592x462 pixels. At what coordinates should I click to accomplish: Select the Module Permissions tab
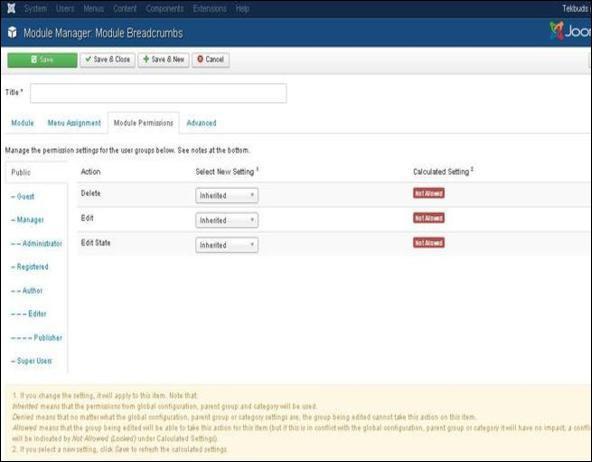tap(143, 123)
